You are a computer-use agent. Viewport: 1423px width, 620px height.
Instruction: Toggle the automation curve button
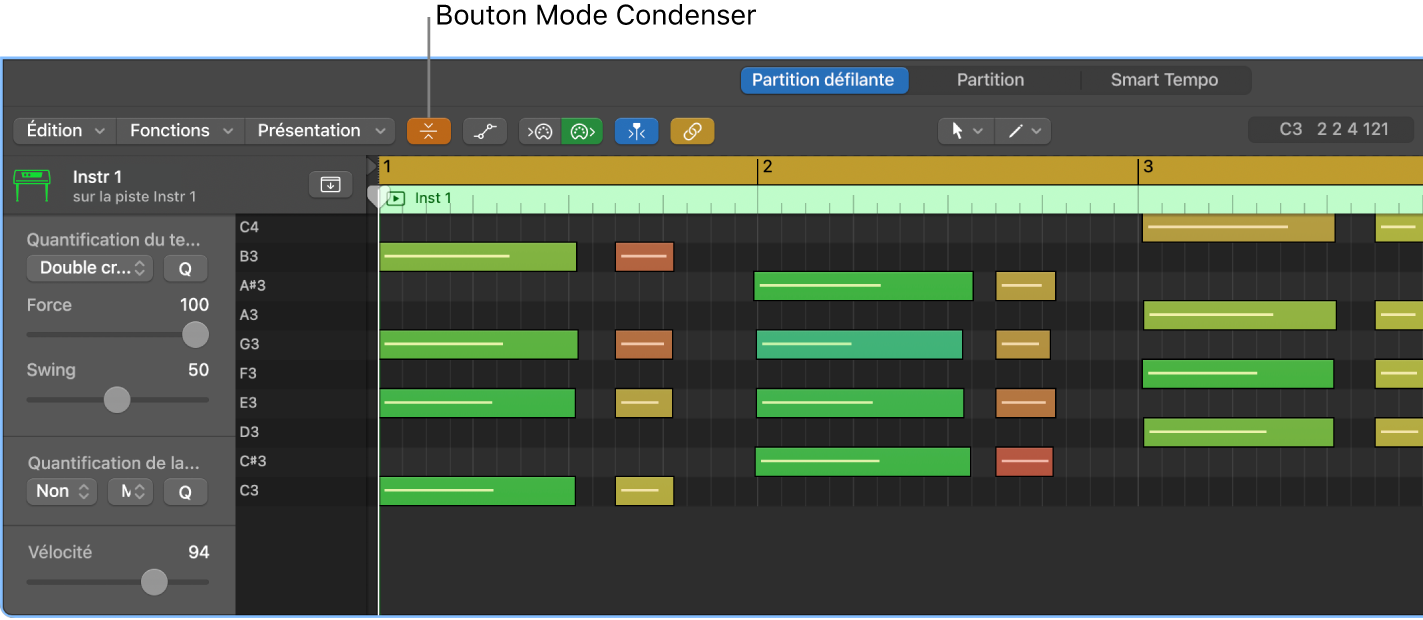pos(485,131)
